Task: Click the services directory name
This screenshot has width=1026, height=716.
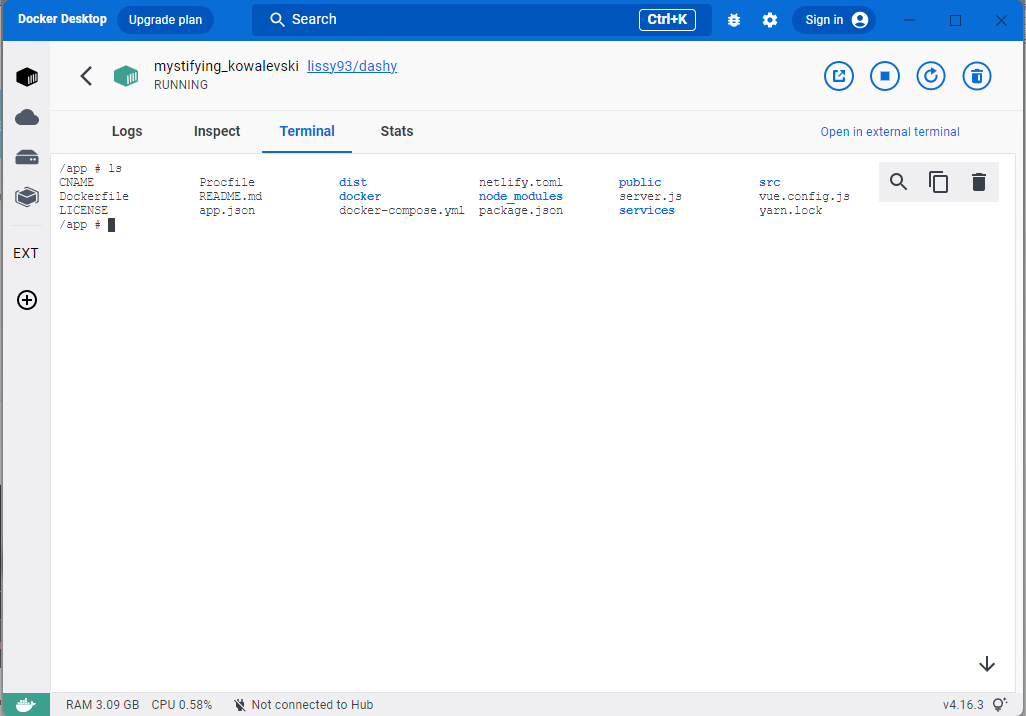Action: coord(646,211)
